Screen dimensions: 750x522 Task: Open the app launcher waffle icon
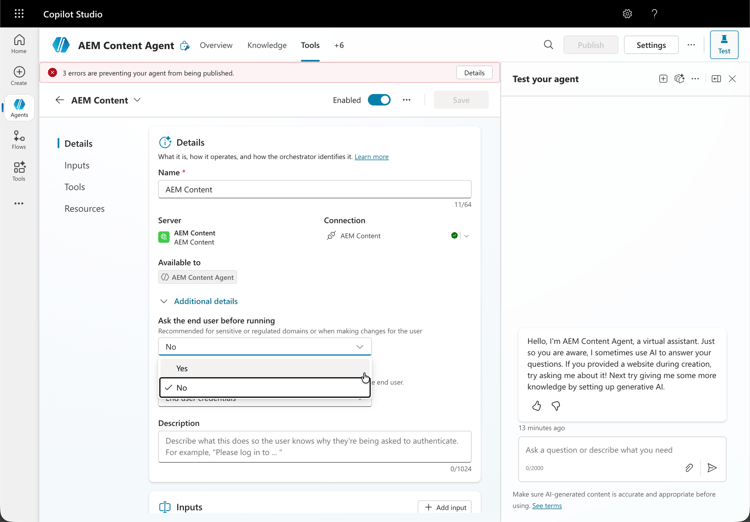pyautogui.click(x=19, y=14)
